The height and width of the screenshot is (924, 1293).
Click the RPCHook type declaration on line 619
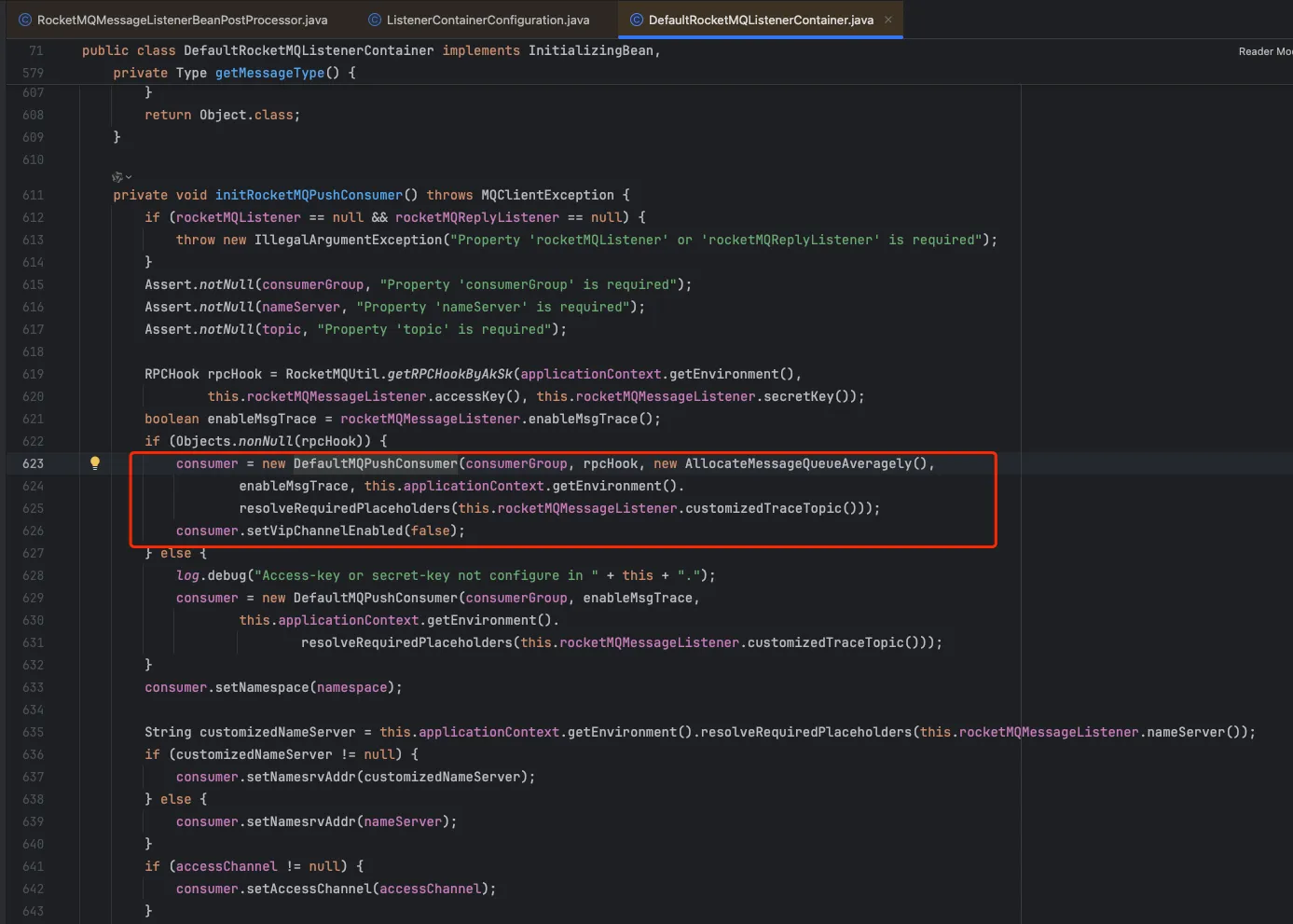(x=172, y=374)
